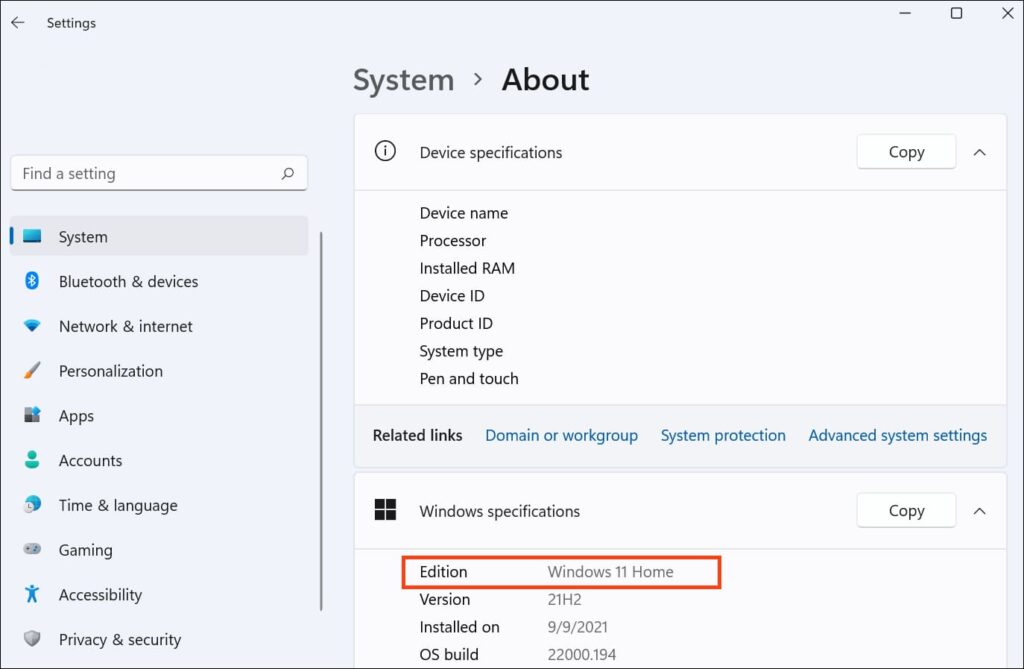
Task: Click the back arrow in Settings header
Action: click(18, 22)
